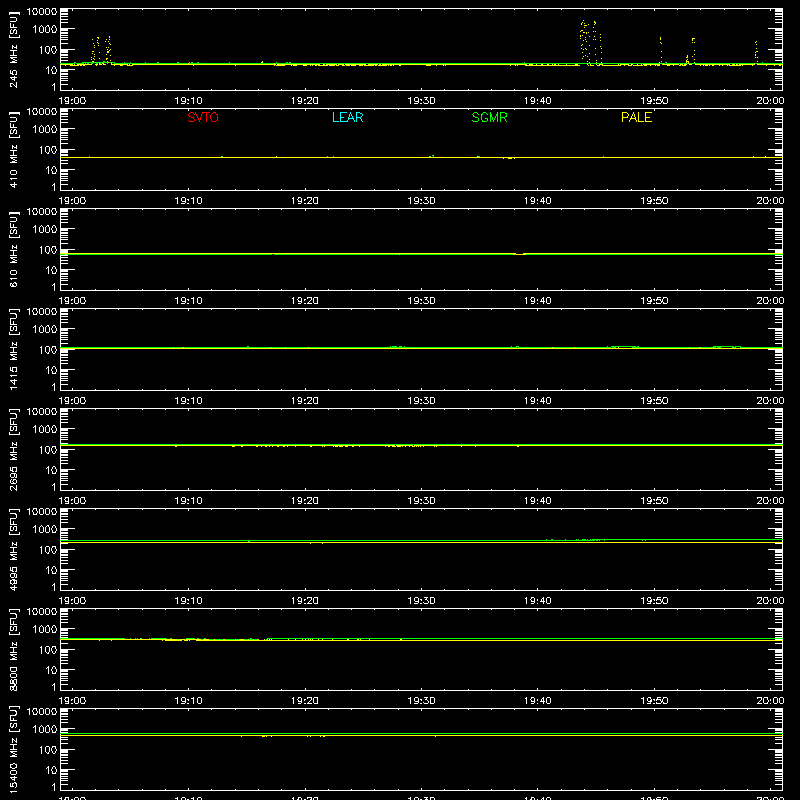
Task: Click the yellow burst near 19:02 at 245 MHz
Action: tap(101, 50)
